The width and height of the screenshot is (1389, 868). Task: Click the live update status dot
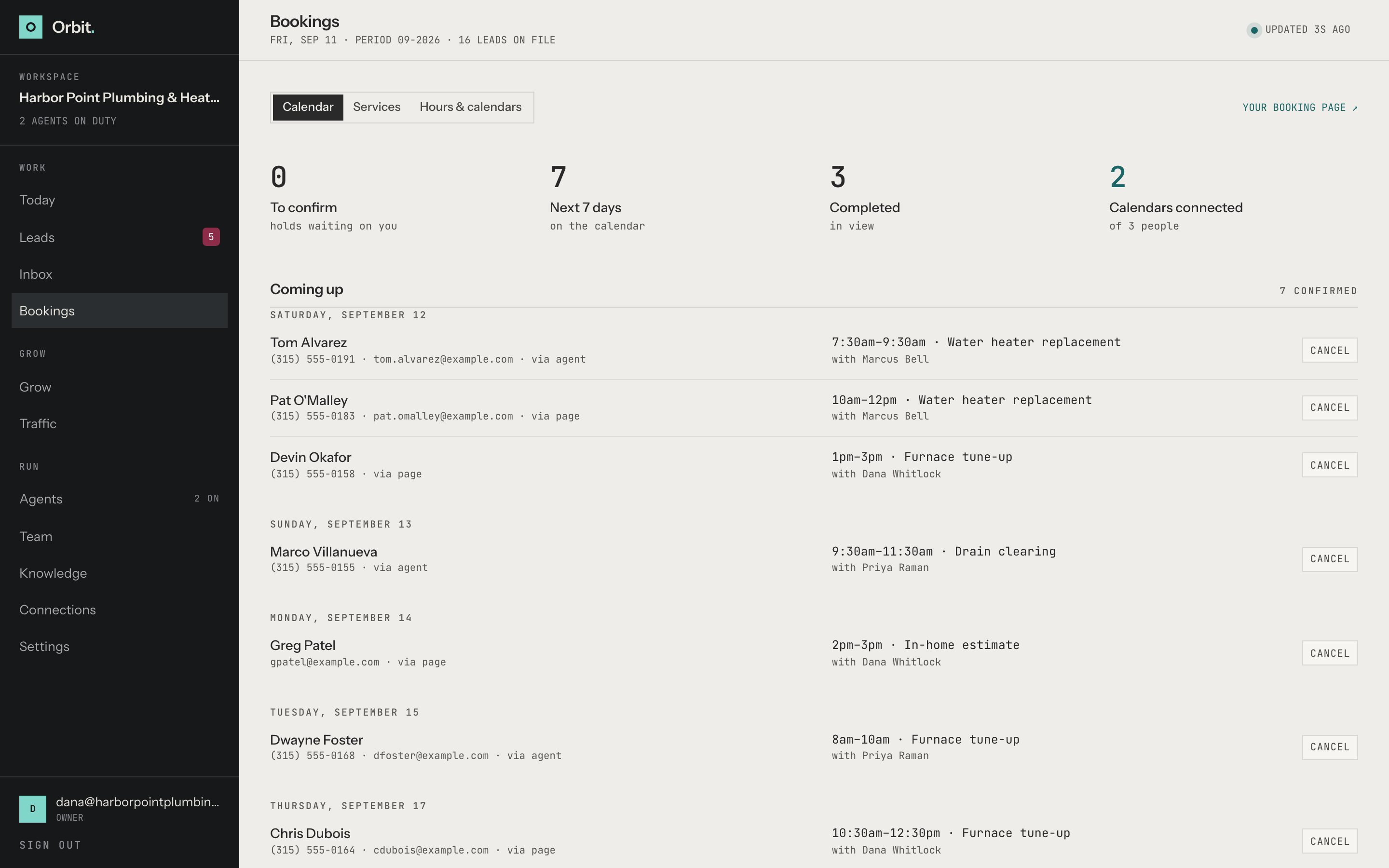pyautogui.click(x=1254, y=30)
